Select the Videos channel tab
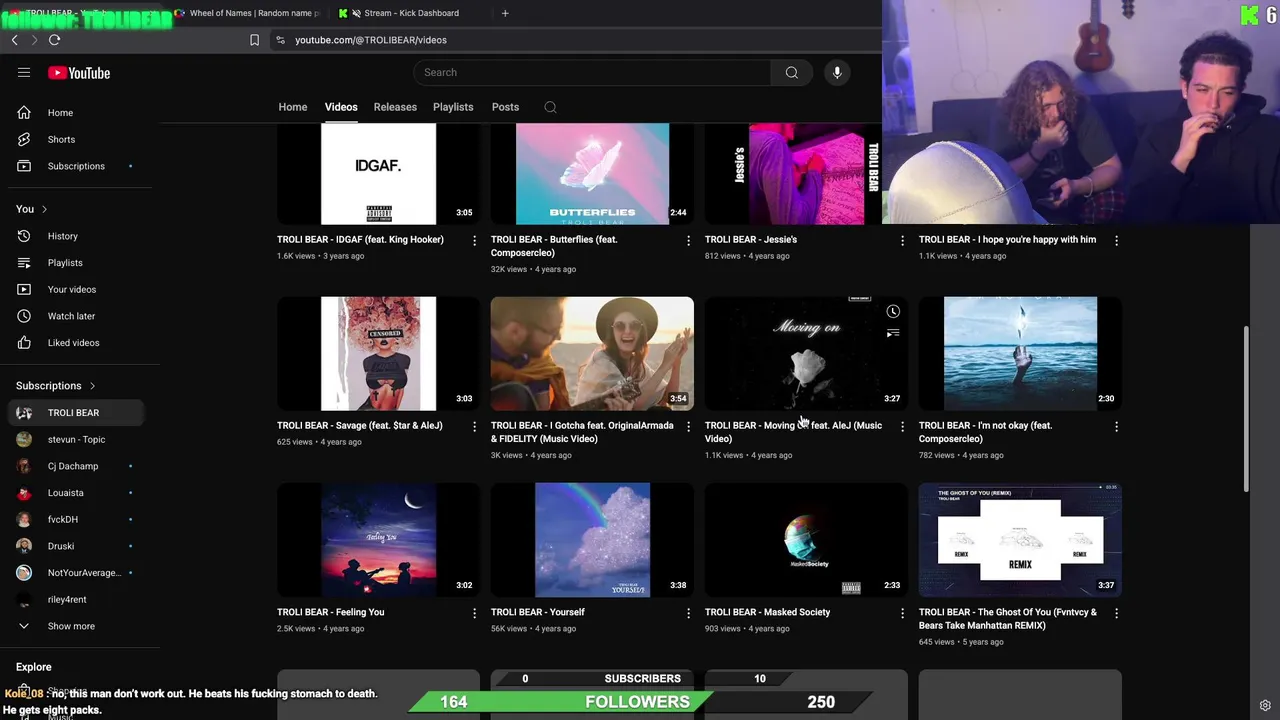 (341, 107)
